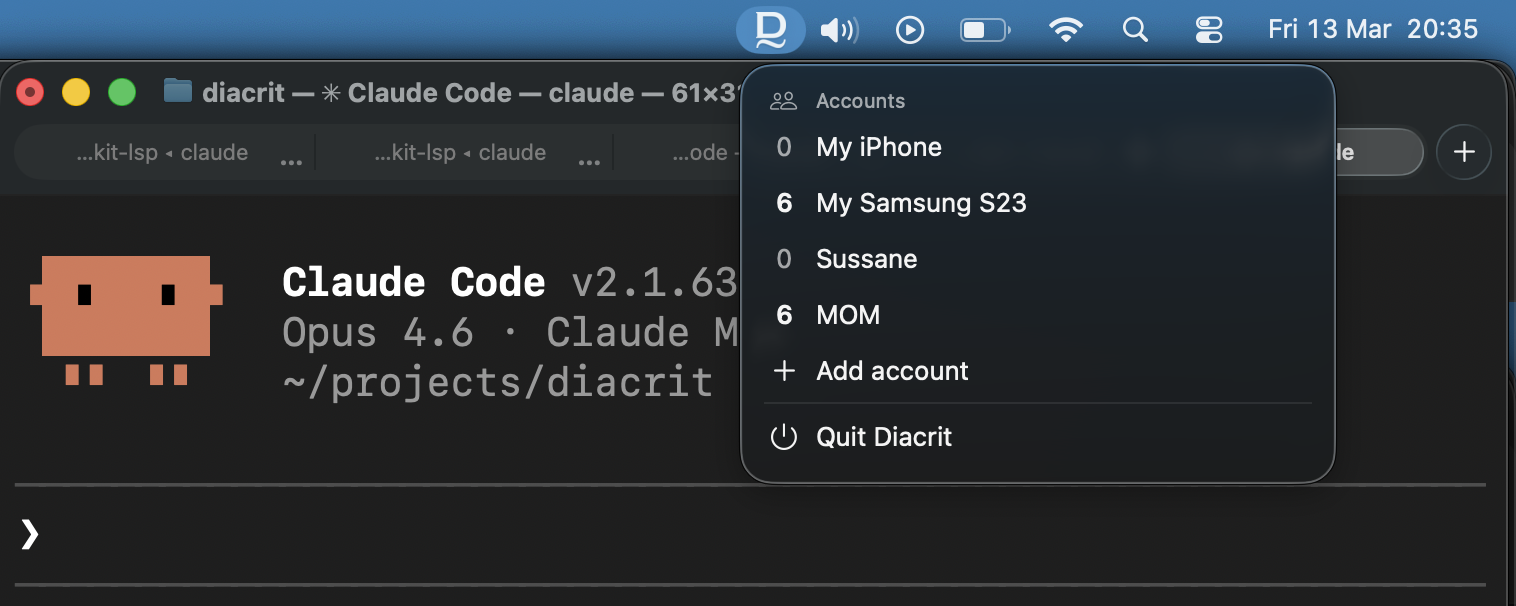This screenshot has width=1516, height=606.
Task: Select the My Samsung S23 account
Action: coord(921,202)
